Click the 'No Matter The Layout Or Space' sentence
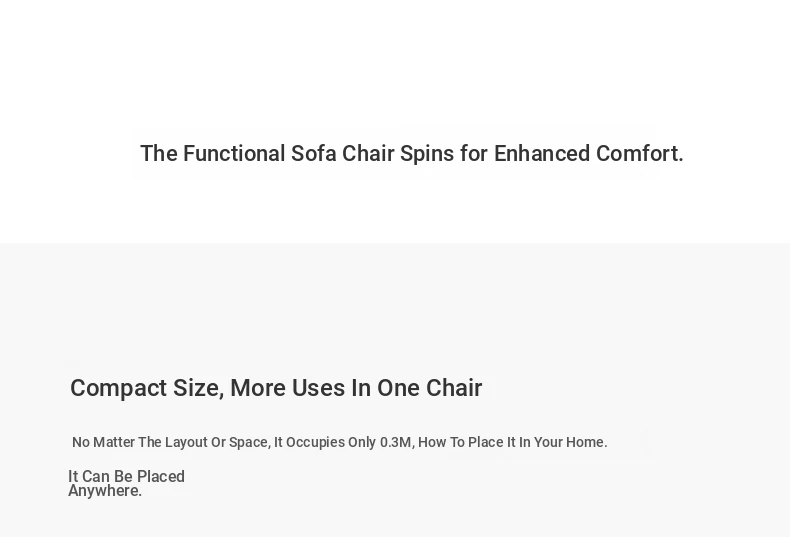This screenshot has height=537, width=790. pos(340,442)
